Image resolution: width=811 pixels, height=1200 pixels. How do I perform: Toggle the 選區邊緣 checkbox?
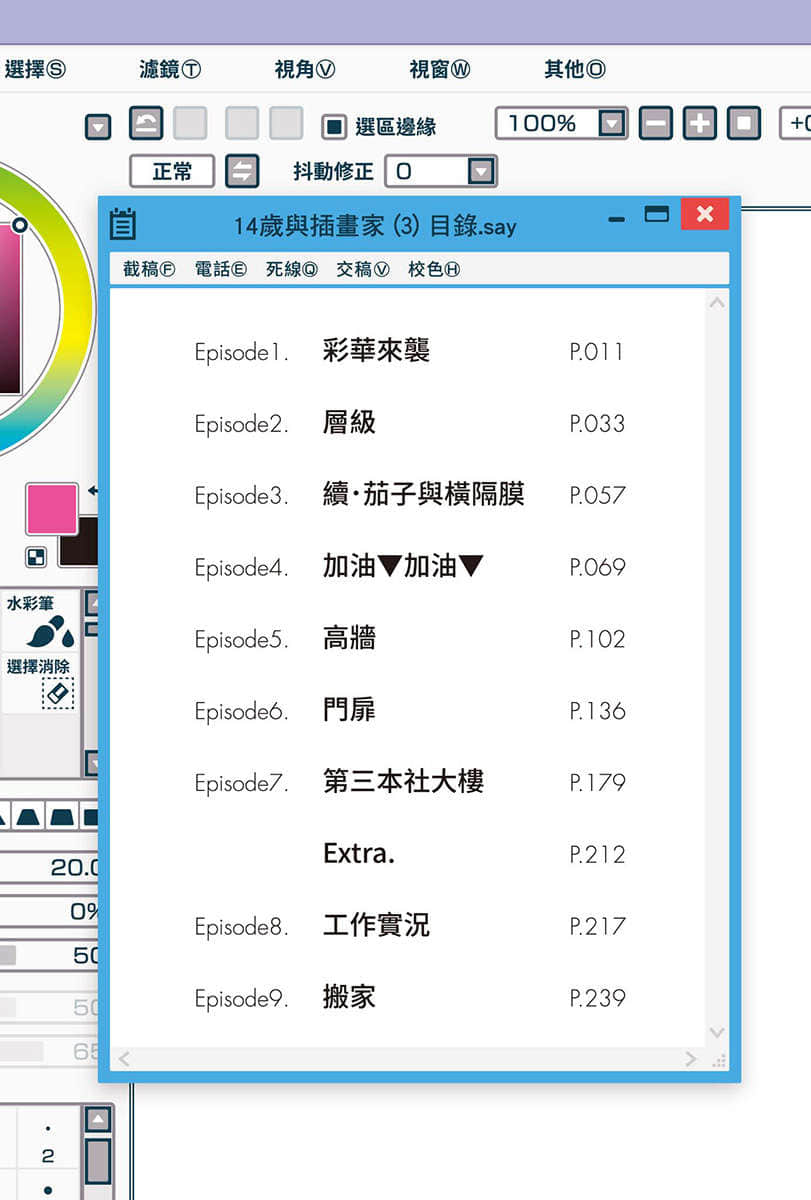[x=333, y=127]
